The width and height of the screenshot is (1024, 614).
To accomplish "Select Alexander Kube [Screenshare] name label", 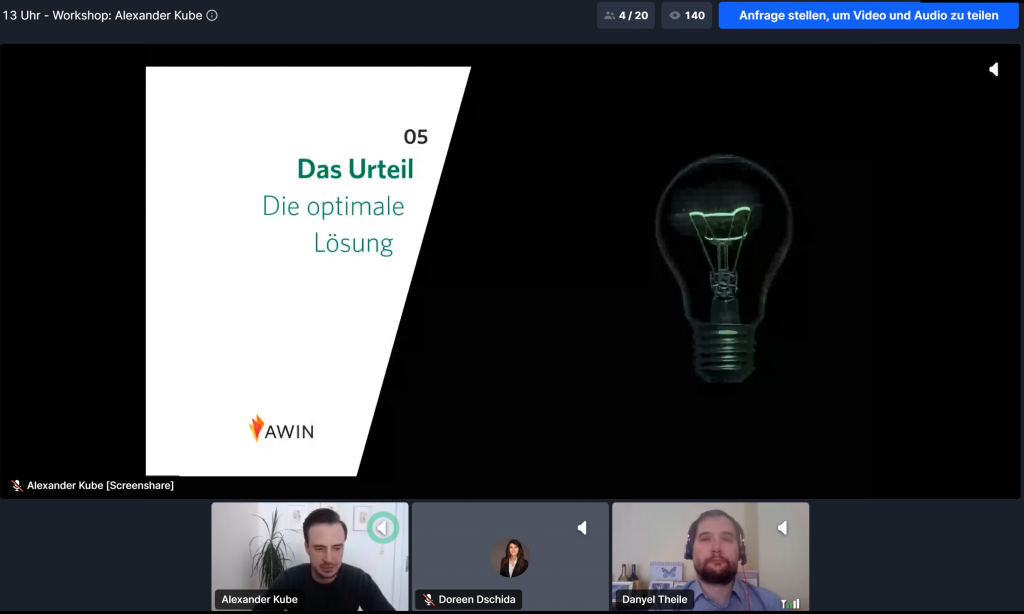I will pyautogui.click(x=100, y=485).
